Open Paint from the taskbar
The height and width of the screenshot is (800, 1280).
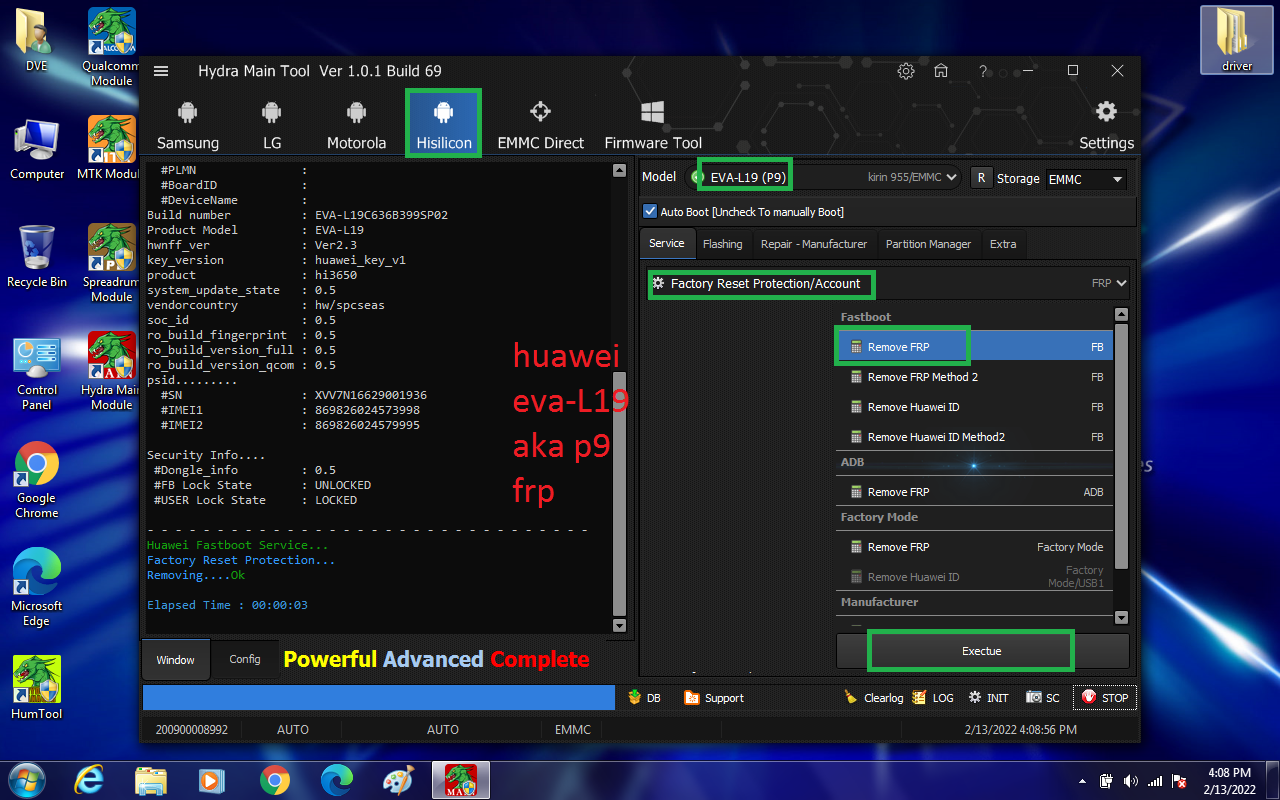pos(398,779)
